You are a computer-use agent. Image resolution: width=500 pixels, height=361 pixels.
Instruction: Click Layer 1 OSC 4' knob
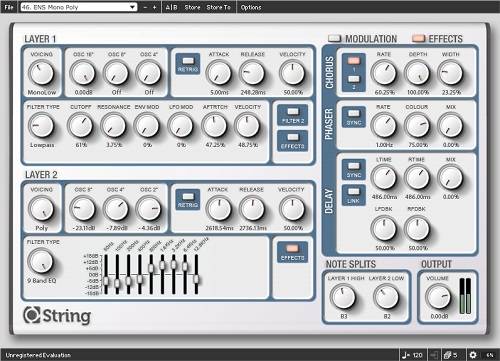pos(149,73)
